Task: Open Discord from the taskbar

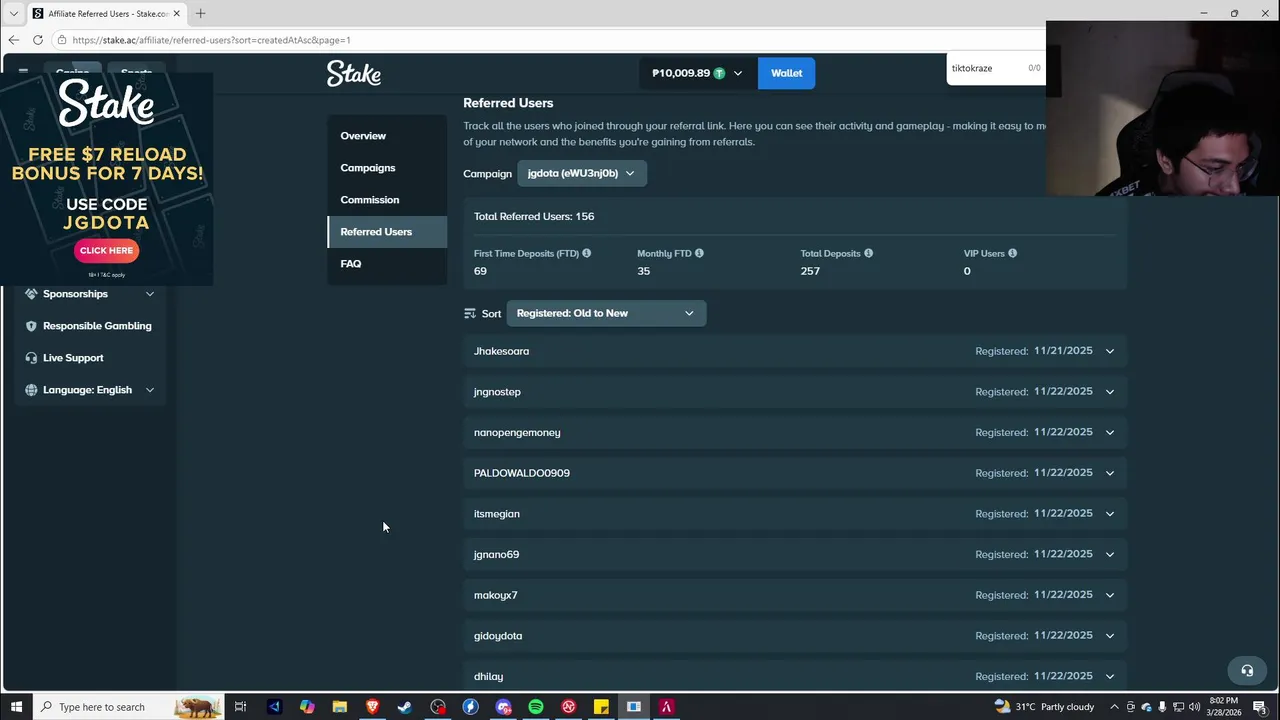Action: coord(503,707)
